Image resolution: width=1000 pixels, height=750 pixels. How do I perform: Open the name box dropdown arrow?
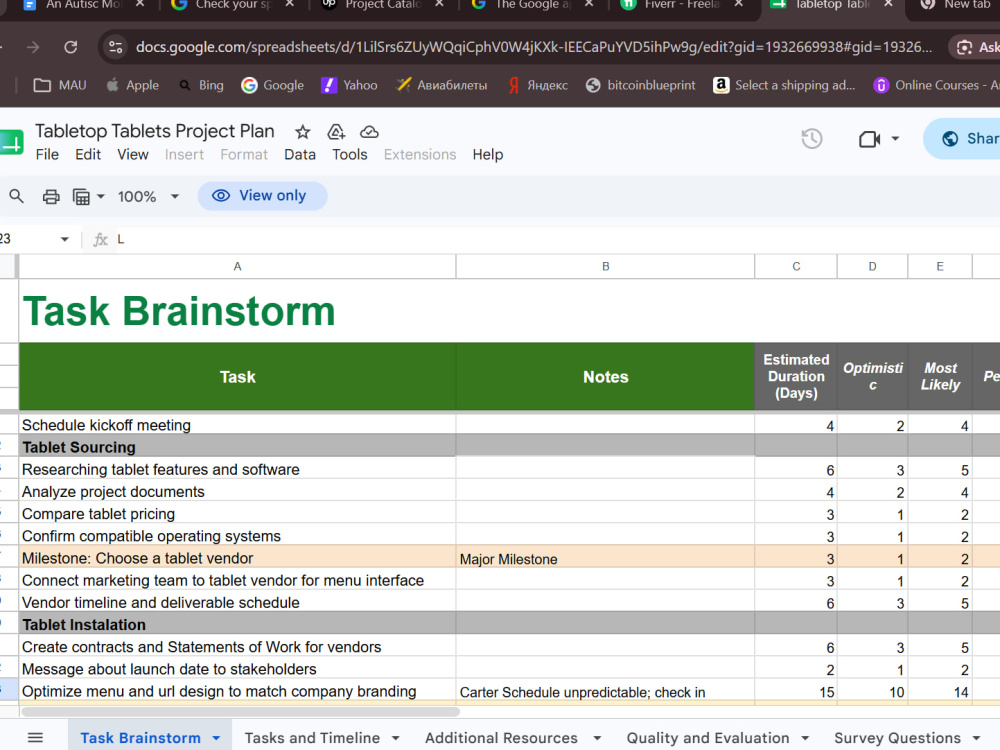64,239
